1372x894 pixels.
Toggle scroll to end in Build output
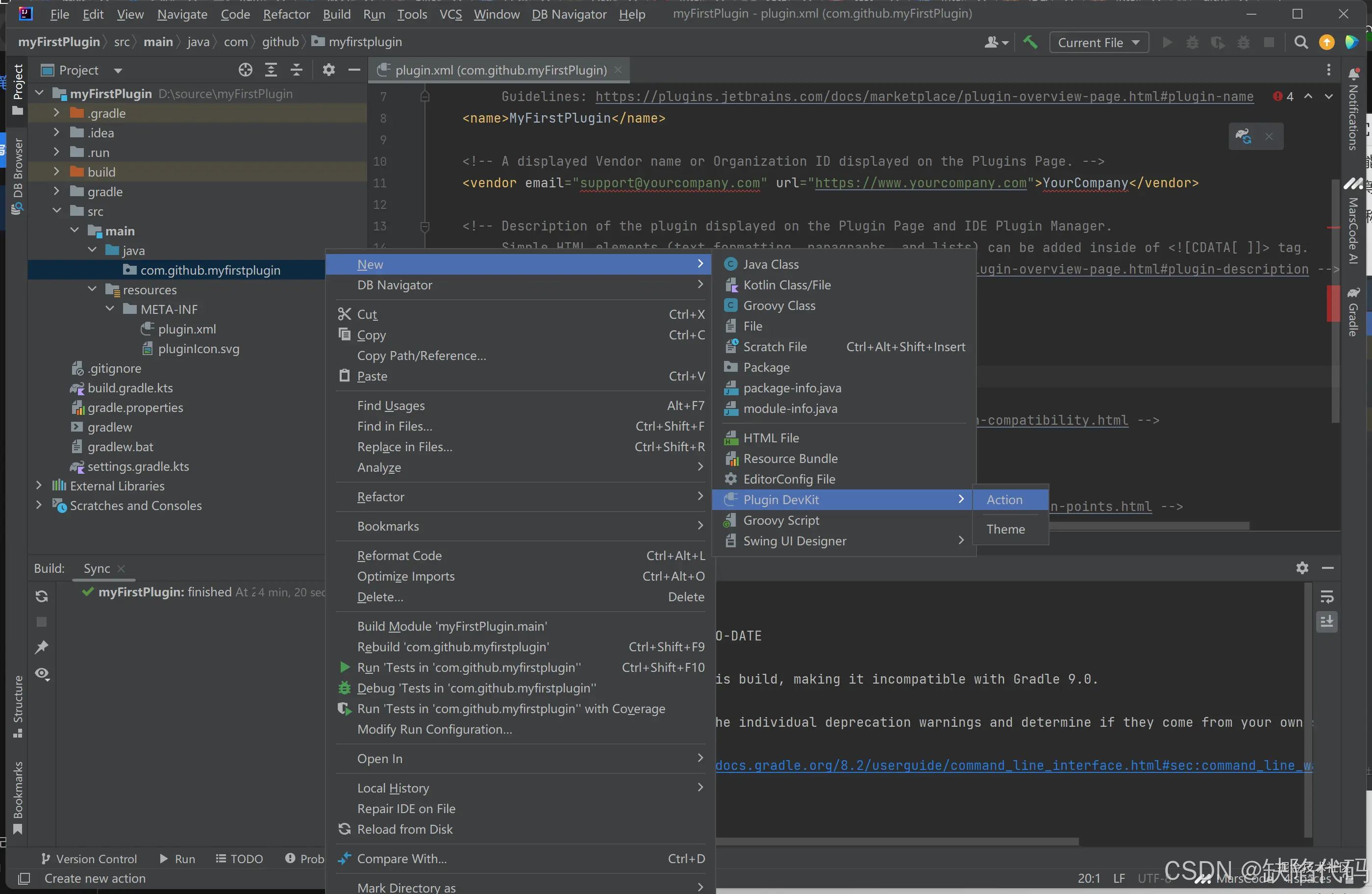point(1326,621)
